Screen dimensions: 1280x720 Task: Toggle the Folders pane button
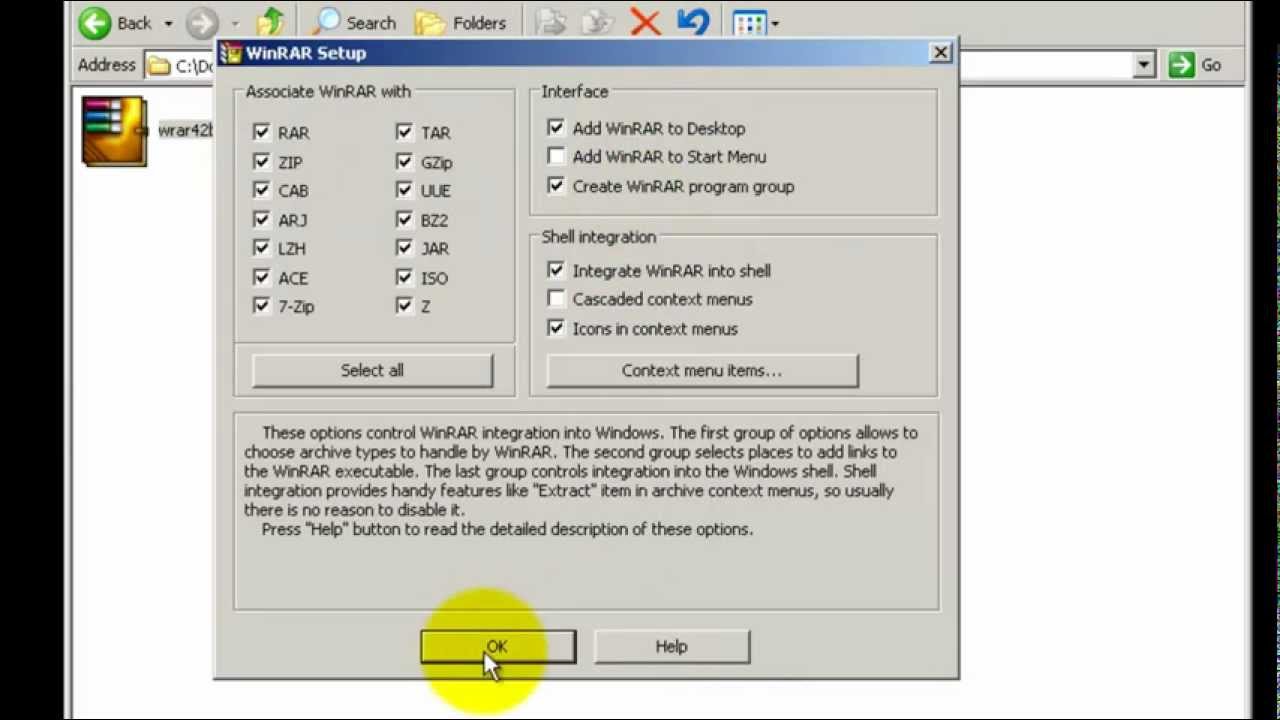461,23
